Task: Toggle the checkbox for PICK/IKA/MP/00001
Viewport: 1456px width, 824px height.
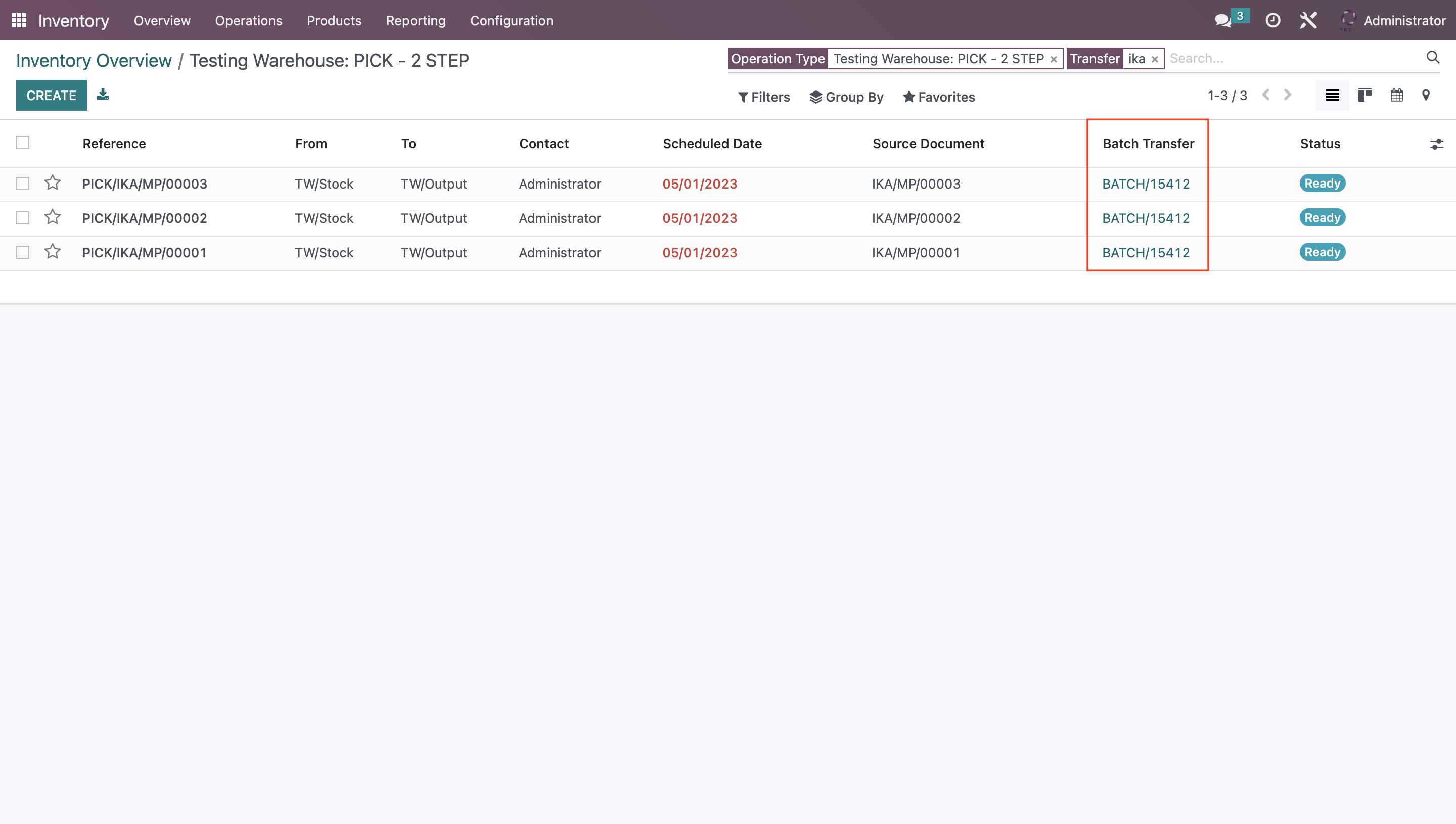Action: (22, 252)
